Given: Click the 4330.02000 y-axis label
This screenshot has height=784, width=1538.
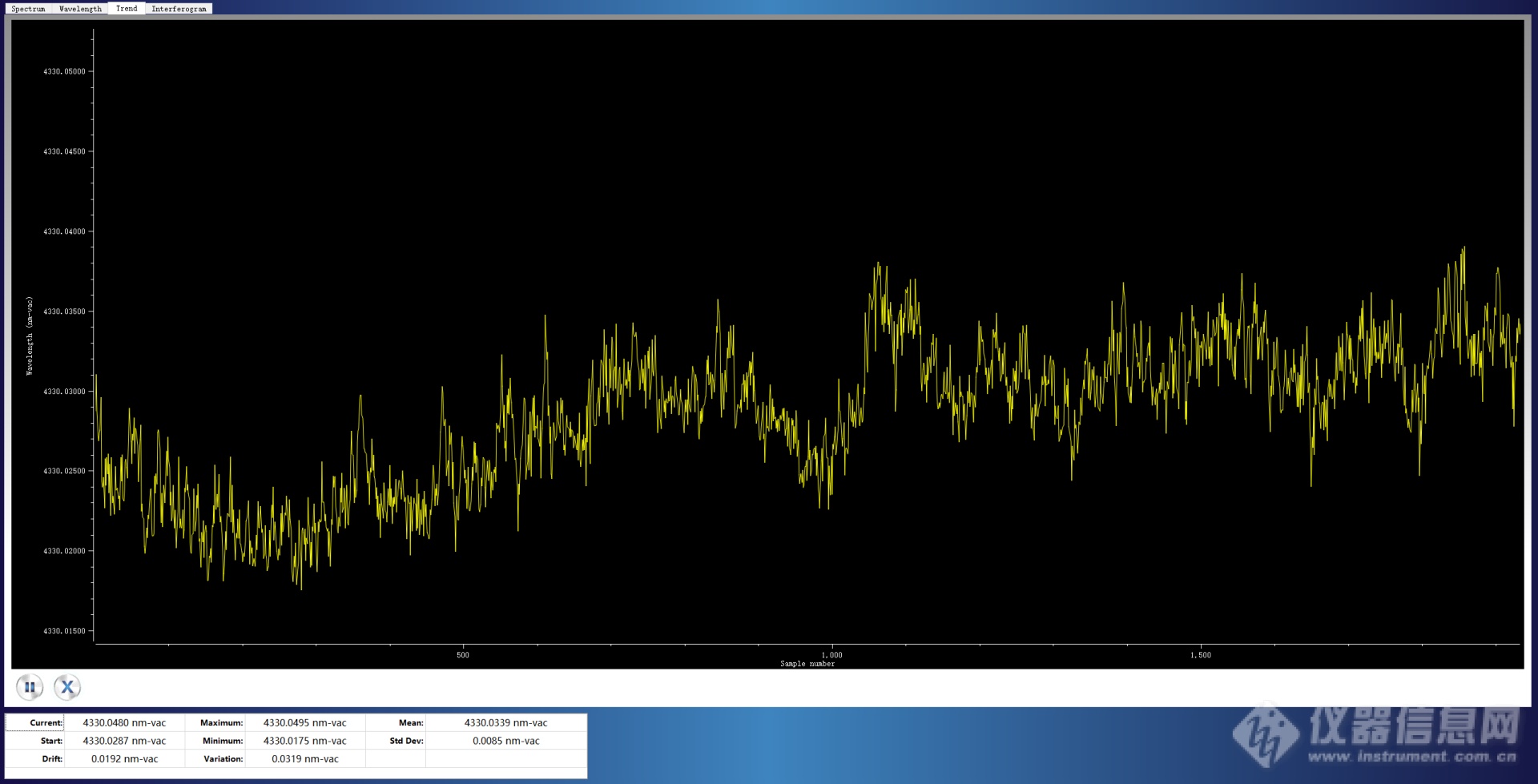Looking at the screenshot, I should (x=64, y=551).
